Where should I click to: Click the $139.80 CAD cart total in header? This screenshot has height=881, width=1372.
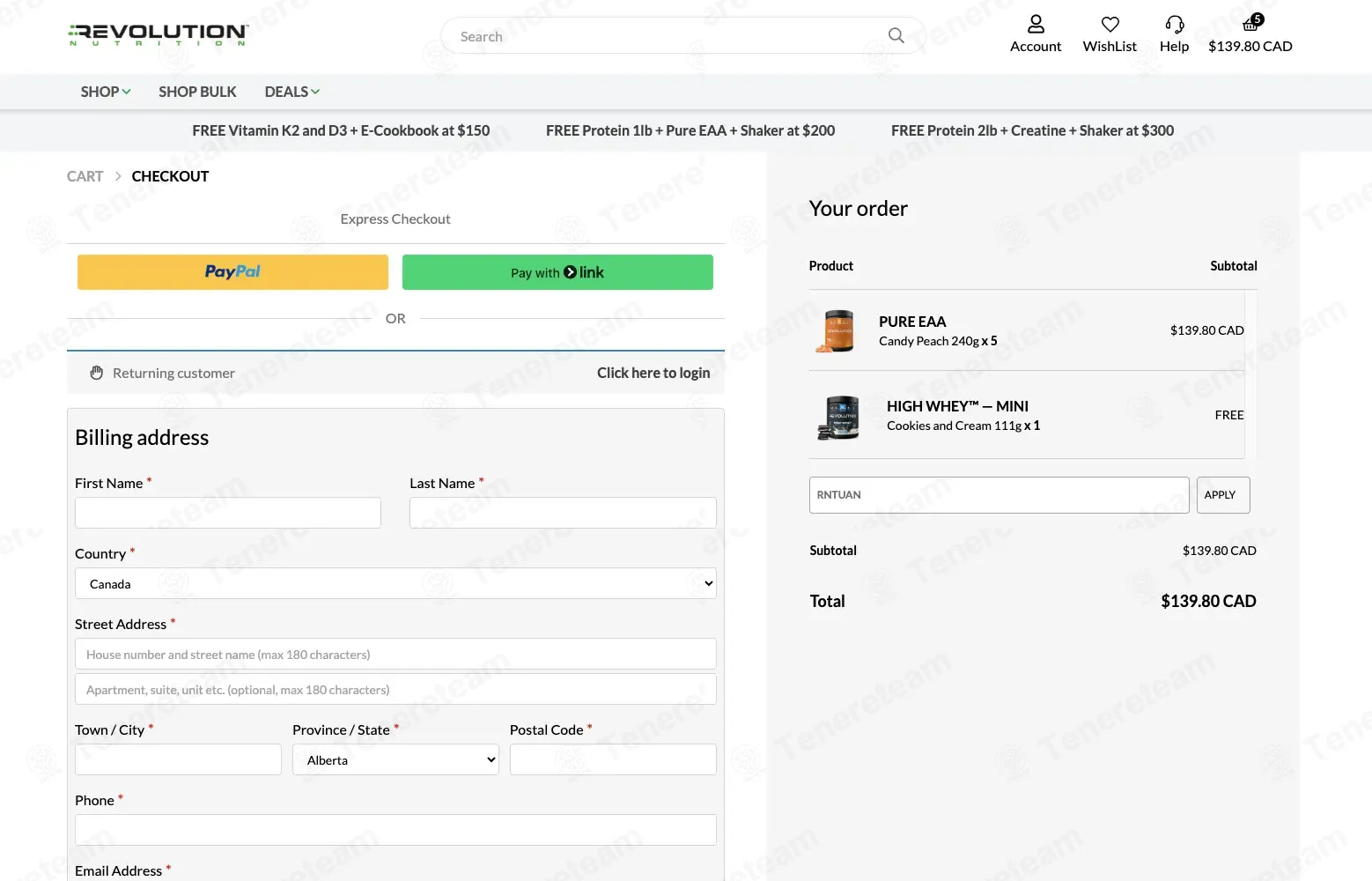(x=1250, y=46)
